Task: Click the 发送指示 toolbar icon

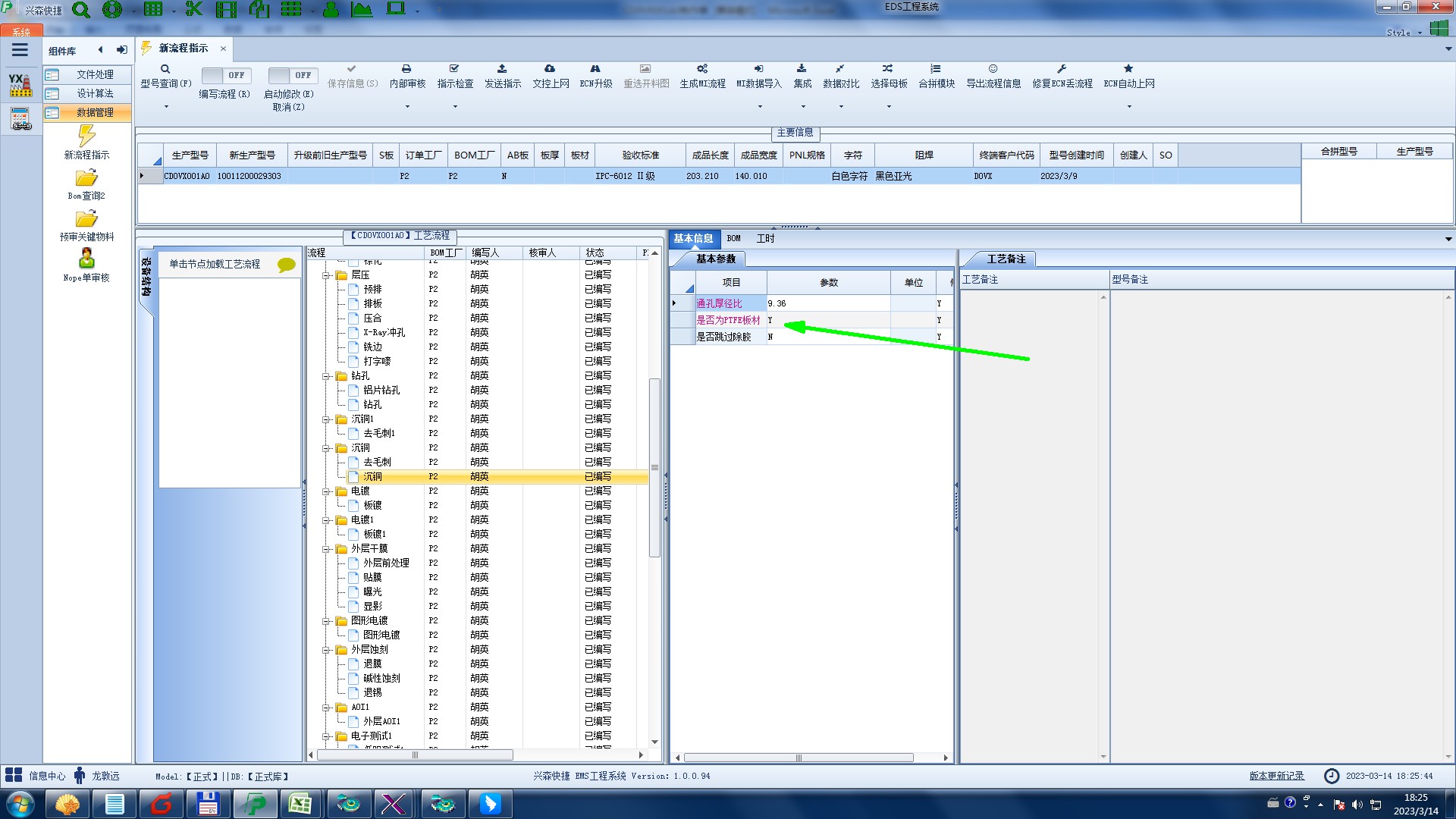Action: coord(502,69)
